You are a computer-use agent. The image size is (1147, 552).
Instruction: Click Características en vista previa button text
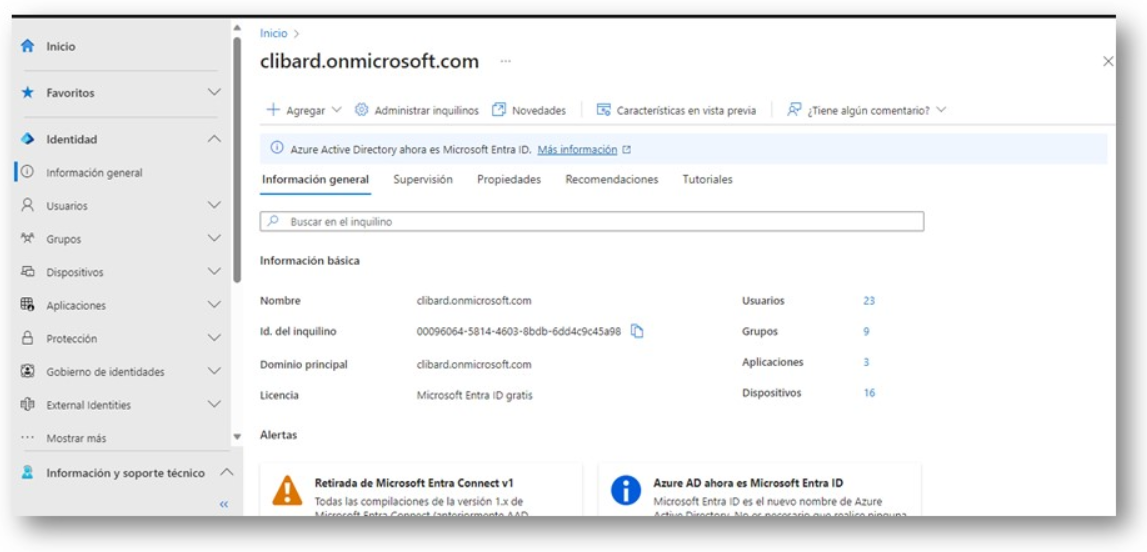tap(686, 110)
